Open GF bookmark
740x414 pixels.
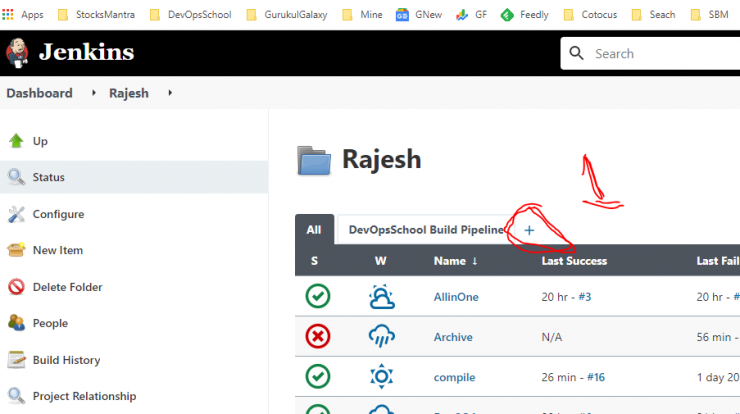point(471,15)
